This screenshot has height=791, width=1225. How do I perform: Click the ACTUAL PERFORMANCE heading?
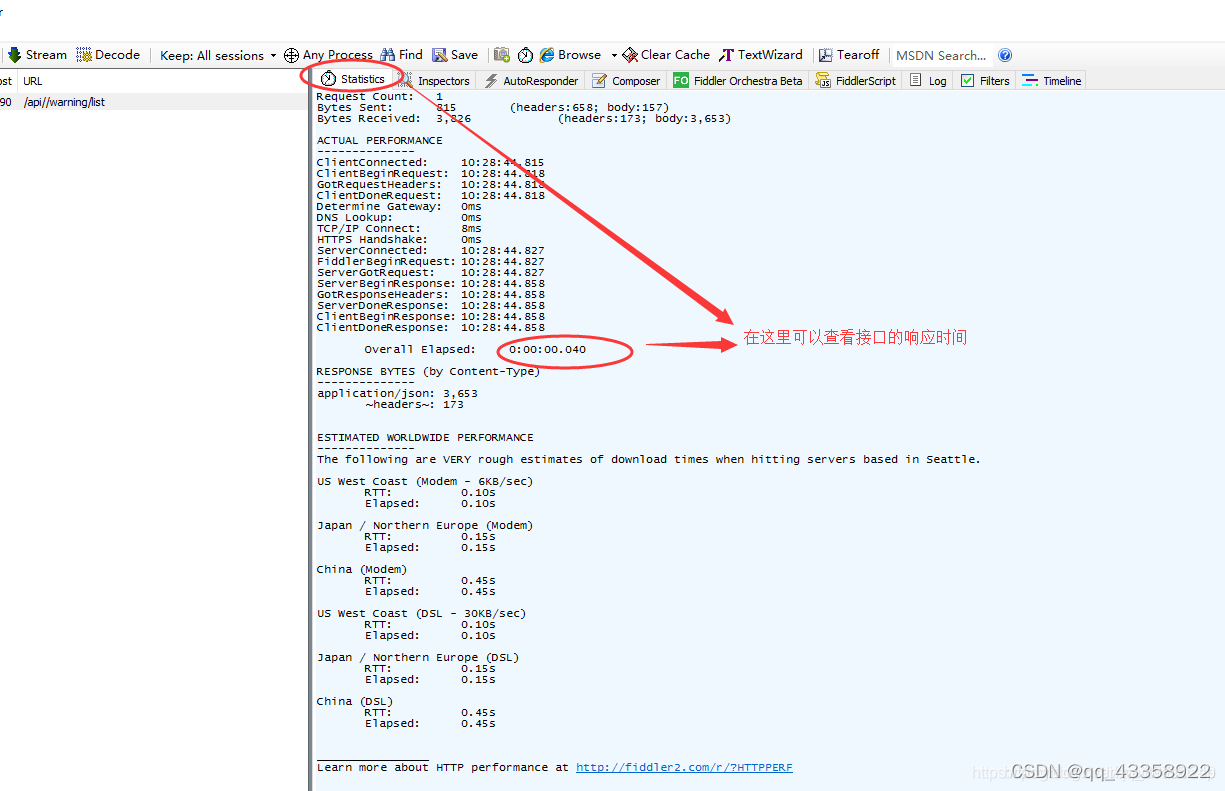point(379,140)
